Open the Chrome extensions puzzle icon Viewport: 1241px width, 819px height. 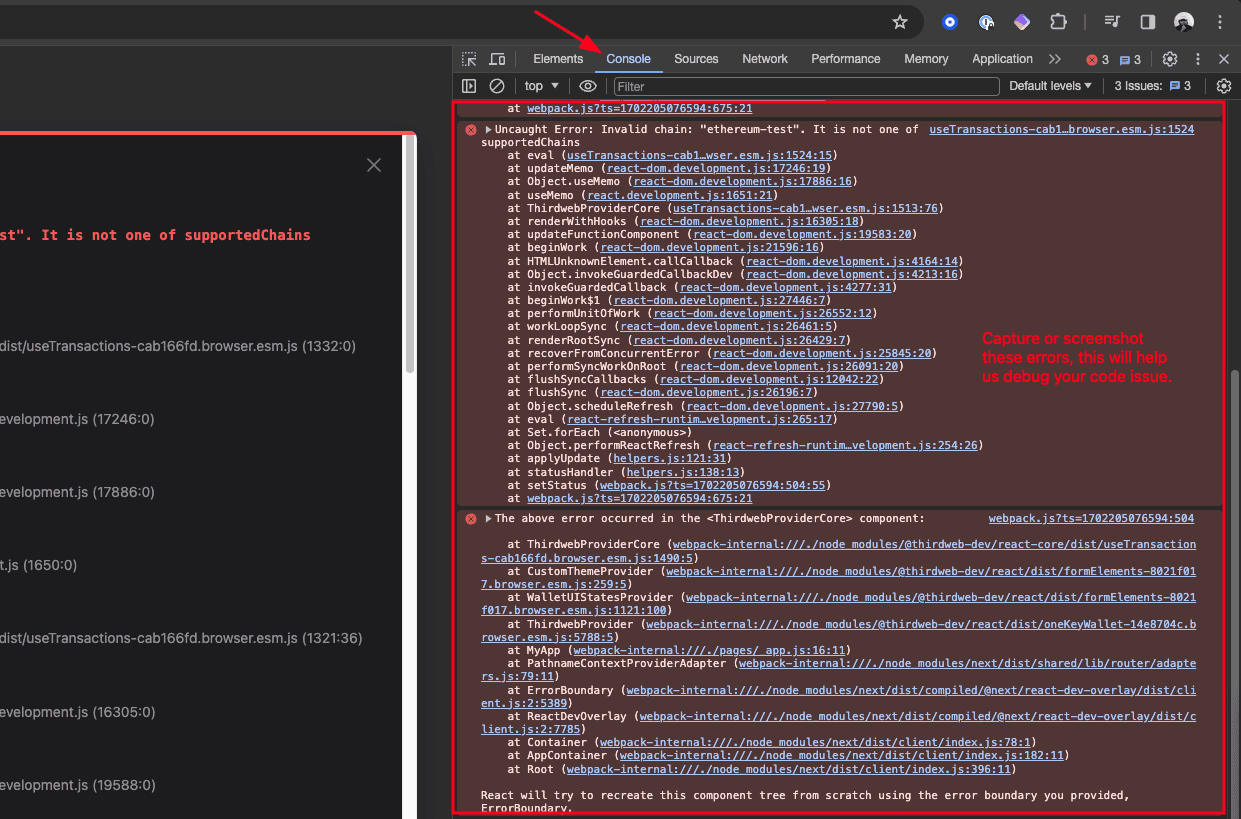[x=1057, y=21]
